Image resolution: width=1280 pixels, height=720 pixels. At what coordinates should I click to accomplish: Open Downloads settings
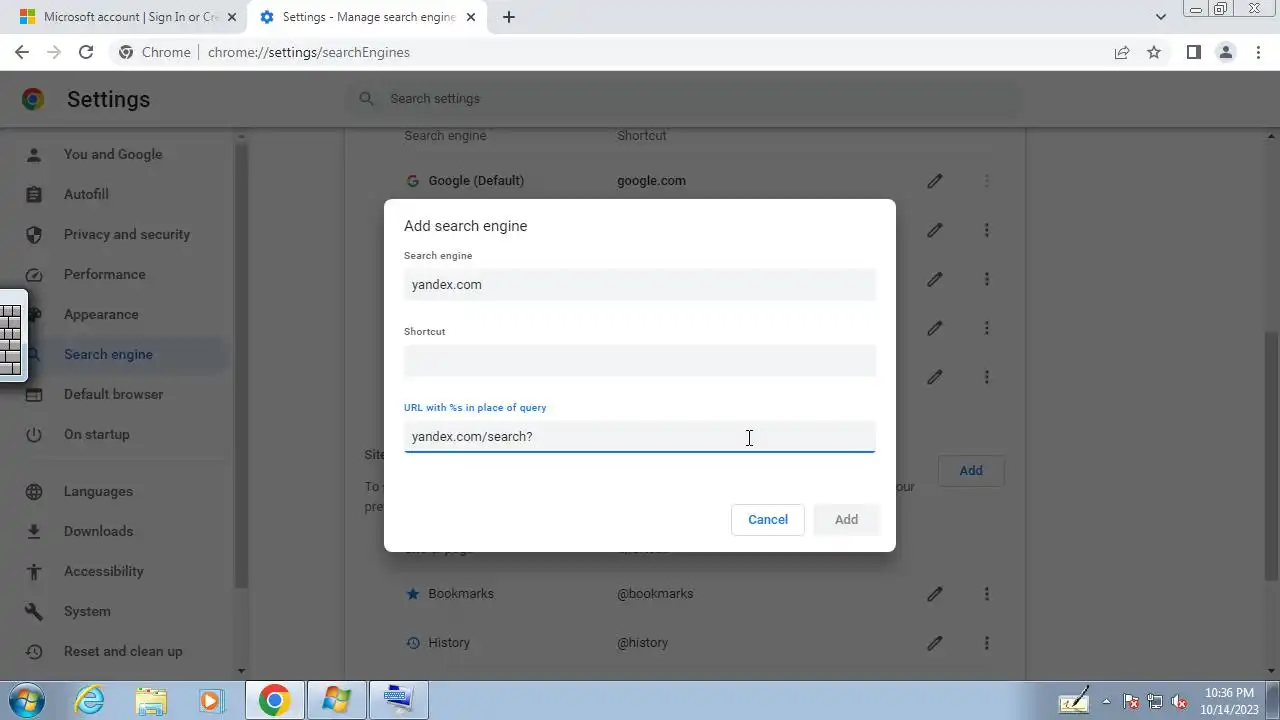coord(98,531)
